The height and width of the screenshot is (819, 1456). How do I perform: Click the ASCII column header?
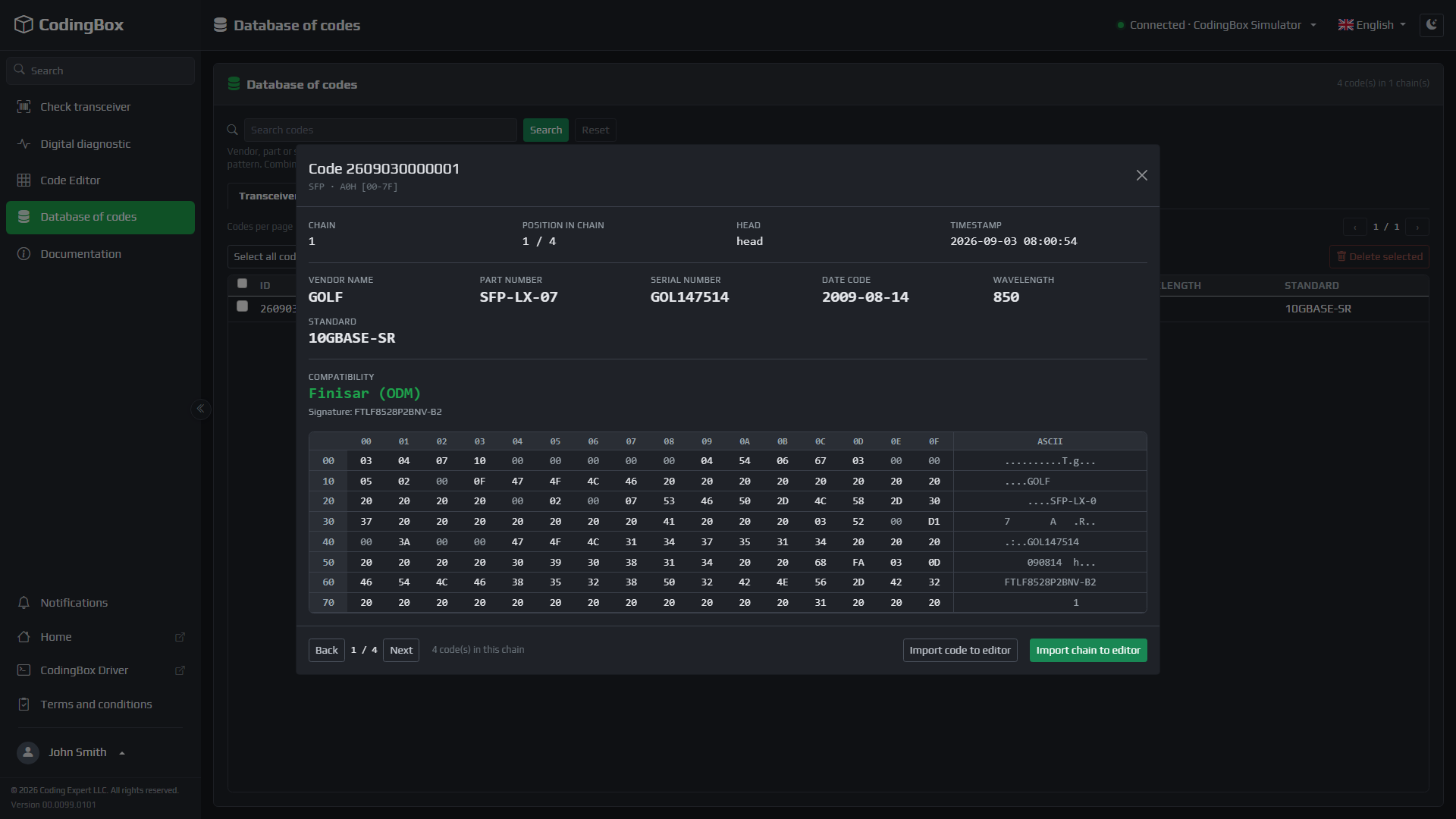[x=1050, y=441]
